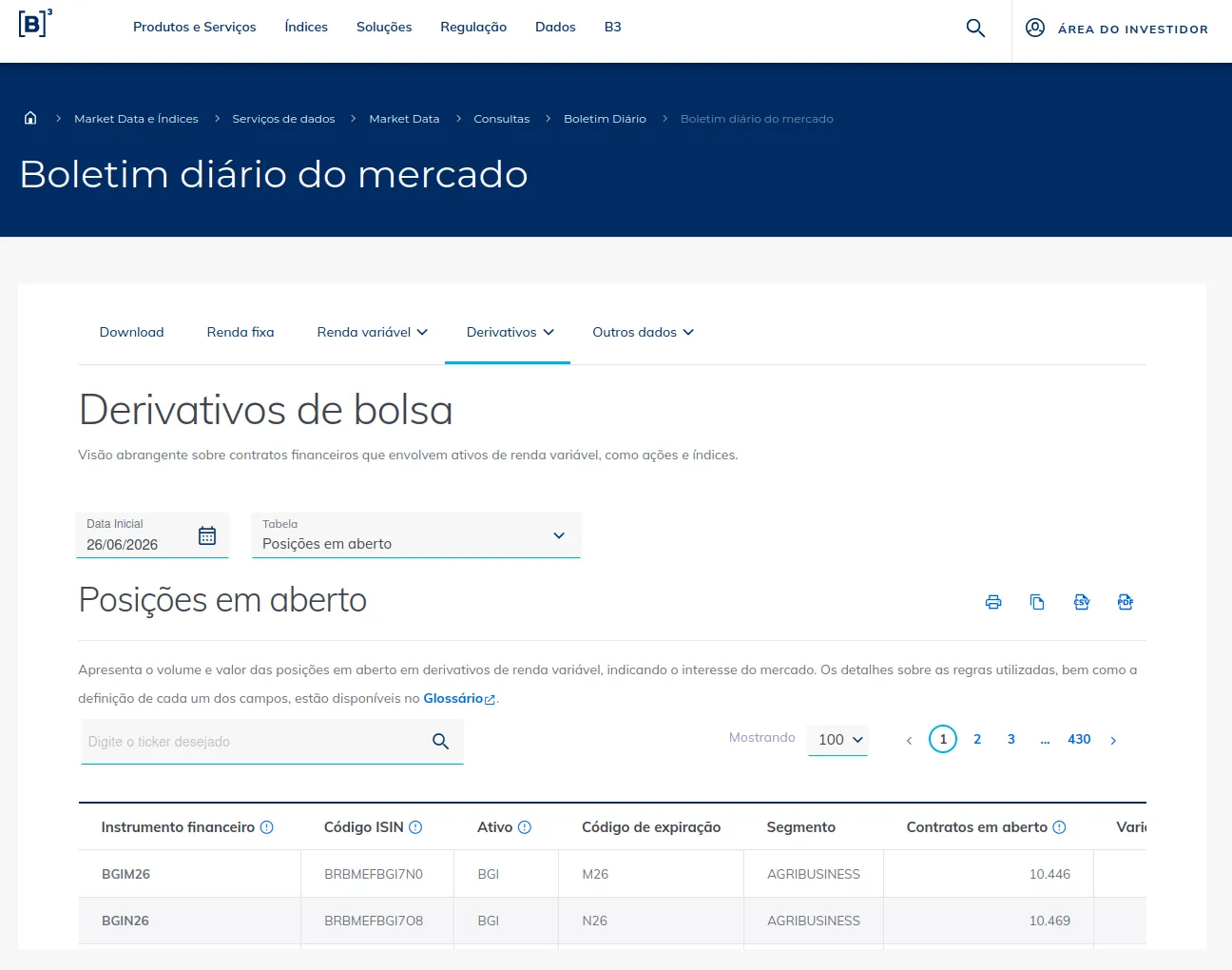Click the ticker search input field

[273, 742]
